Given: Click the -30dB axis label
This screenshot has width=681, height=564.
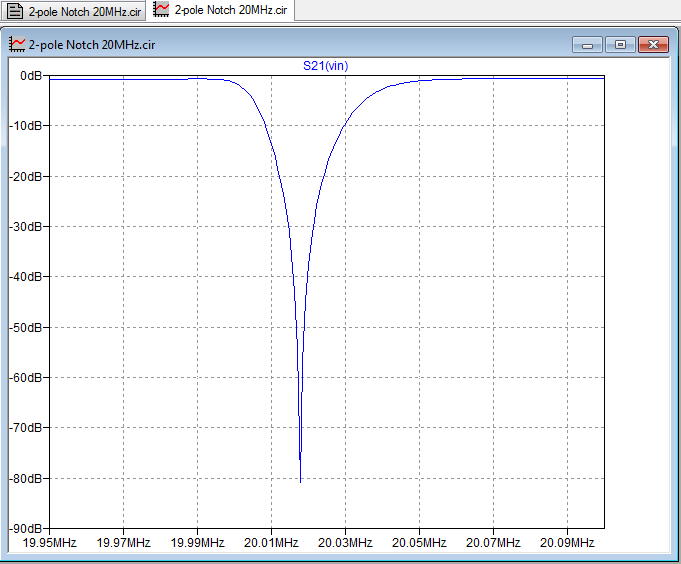Looking at the screenshot, I should coord(26,227).
